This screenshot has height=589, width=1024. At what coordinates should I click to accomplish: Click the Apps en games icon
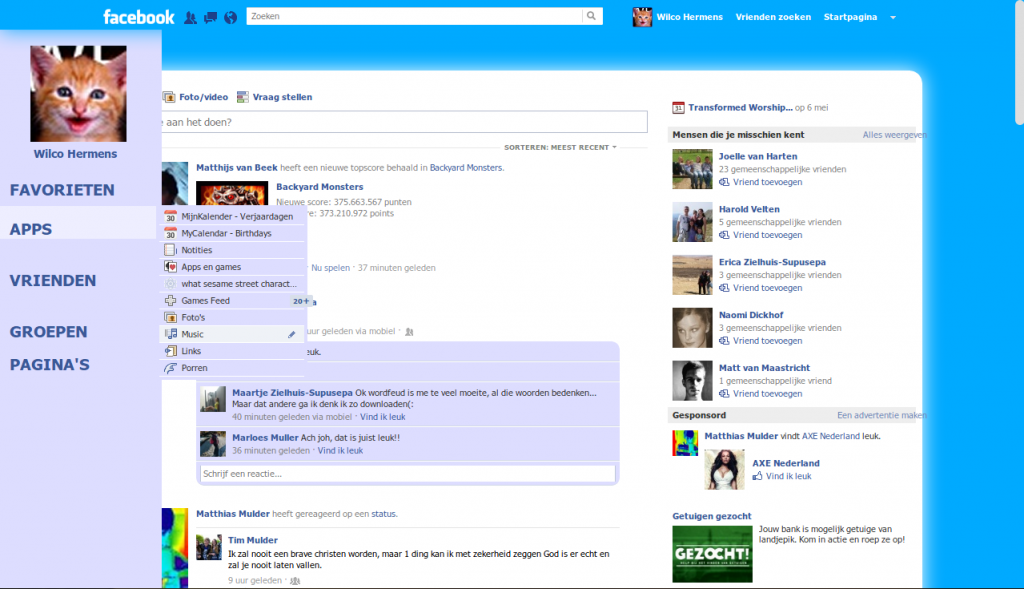(170, 266)
